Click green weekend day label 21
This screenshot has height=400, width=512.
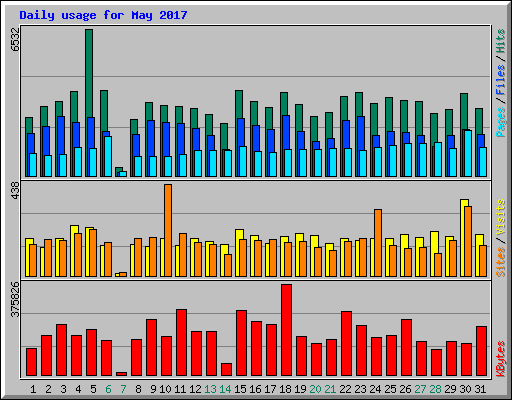[330, 389]
